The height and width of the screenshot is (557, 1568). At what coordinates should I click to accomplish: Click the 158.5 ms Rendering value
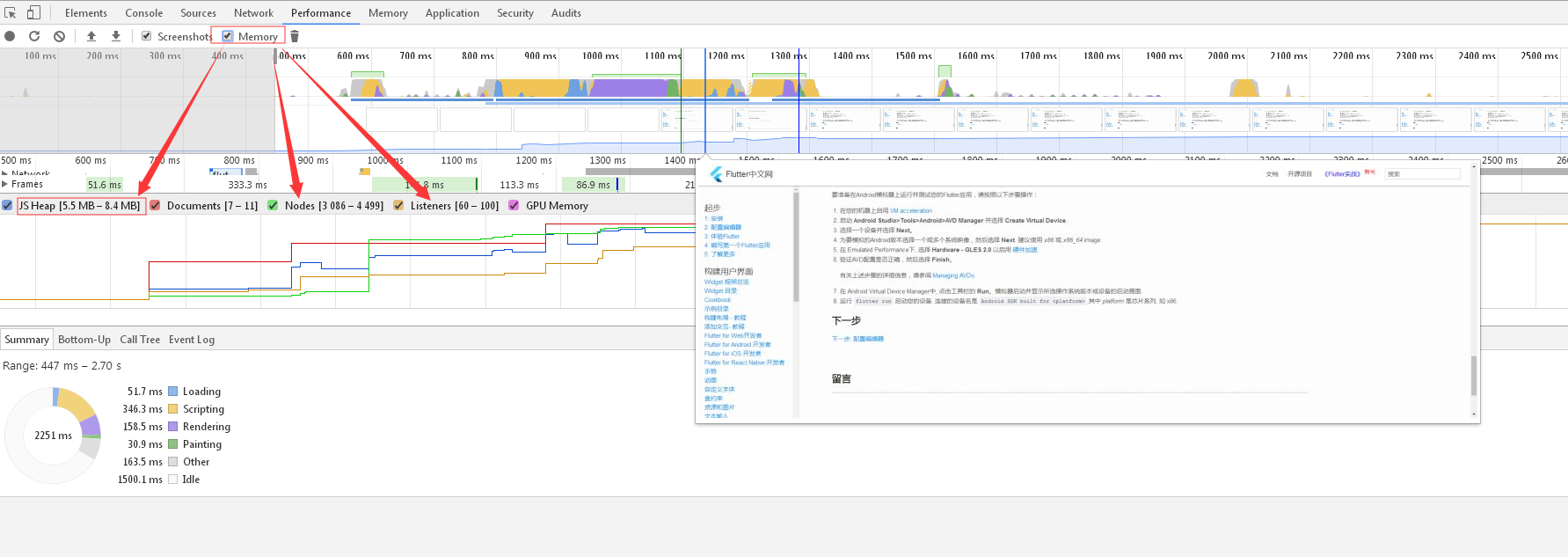(x=142, y=427)
